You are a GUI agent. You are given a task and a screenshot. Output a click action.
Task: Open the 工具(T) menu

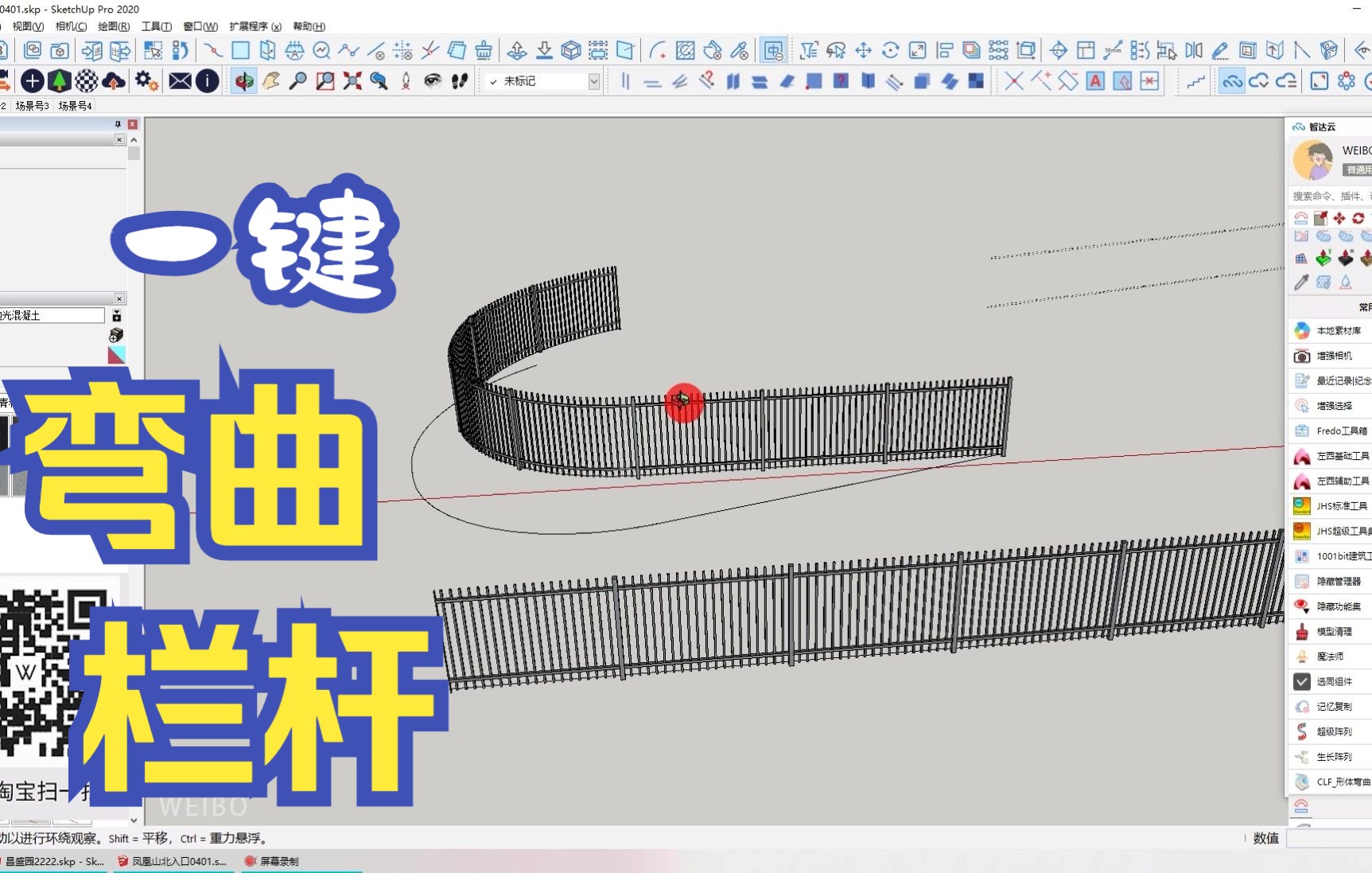point(157,26)
